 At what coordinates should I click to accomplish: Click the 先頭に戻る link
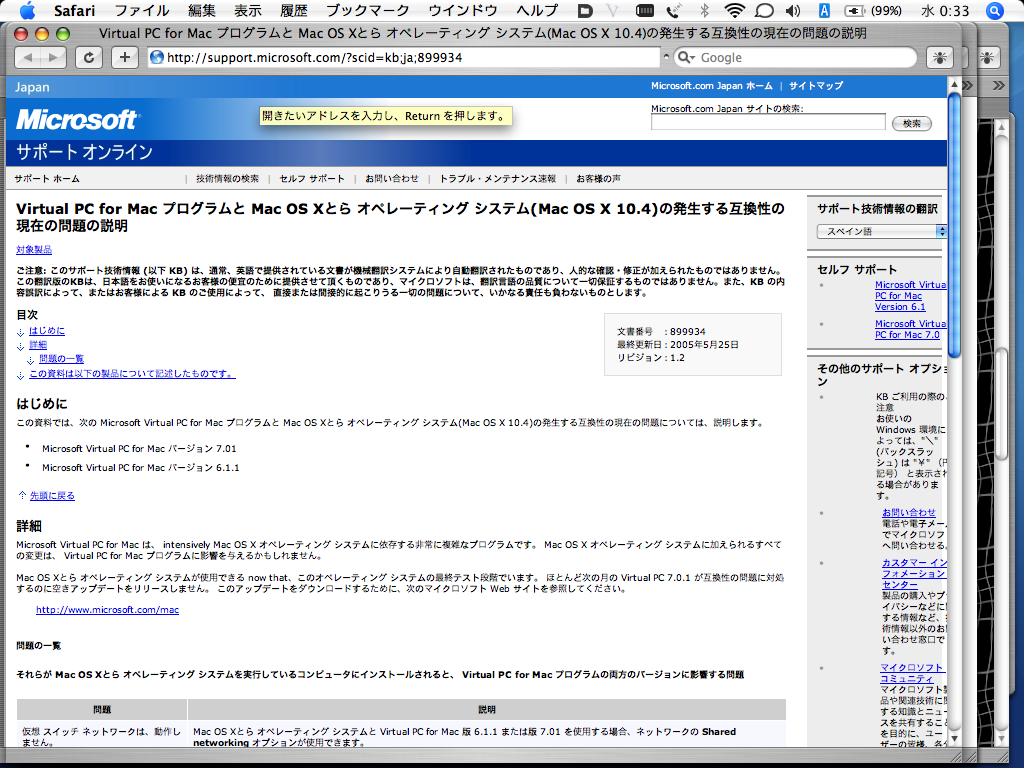tap(52, 496)
